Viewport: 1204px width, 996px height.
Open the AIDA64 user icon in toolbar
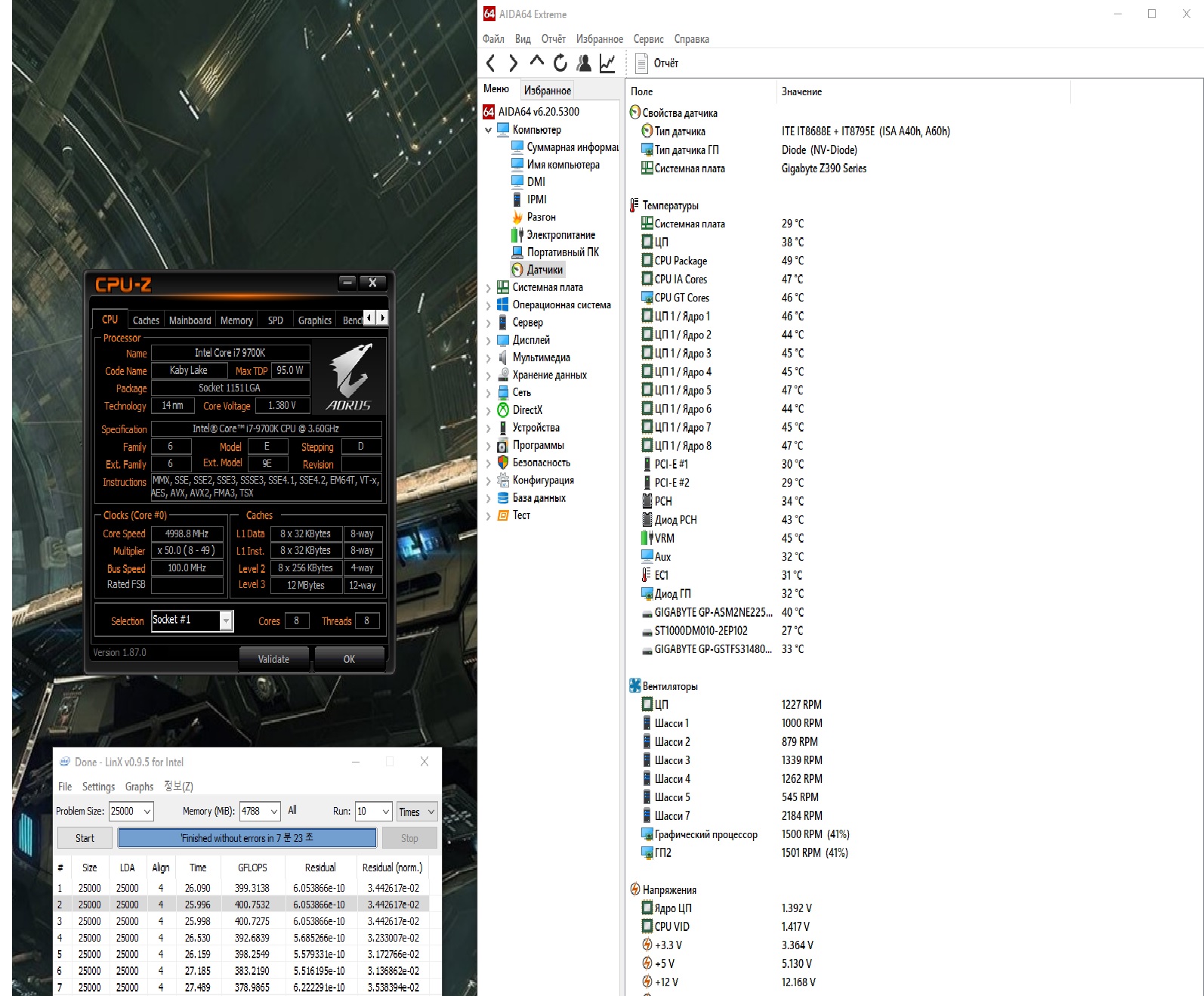point(584,63)
